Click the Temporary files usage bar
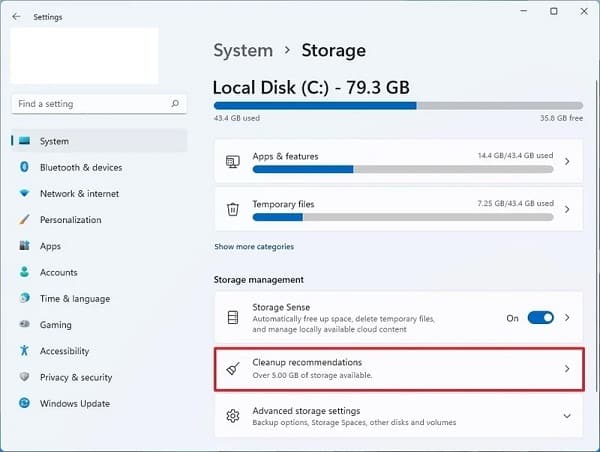 [x=403, y=217]
